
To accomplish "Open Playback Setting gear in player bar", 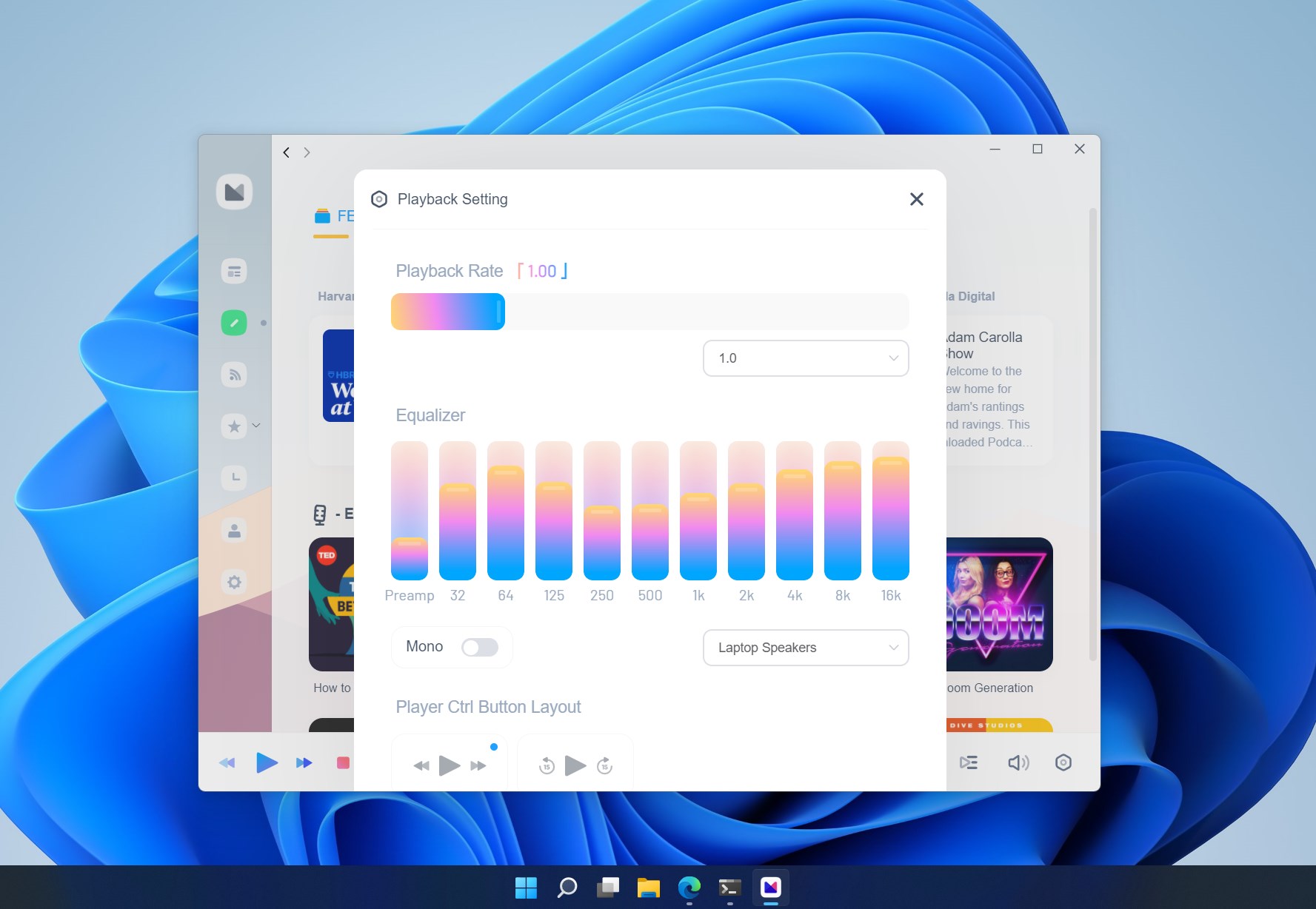I will (1063, 762).
